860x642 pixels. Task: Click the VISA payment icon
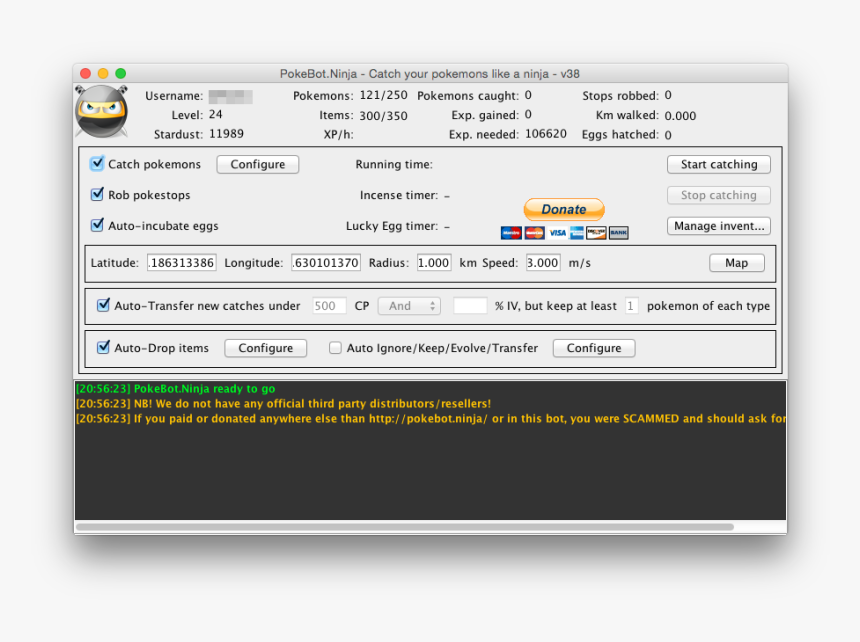(558, 232)
